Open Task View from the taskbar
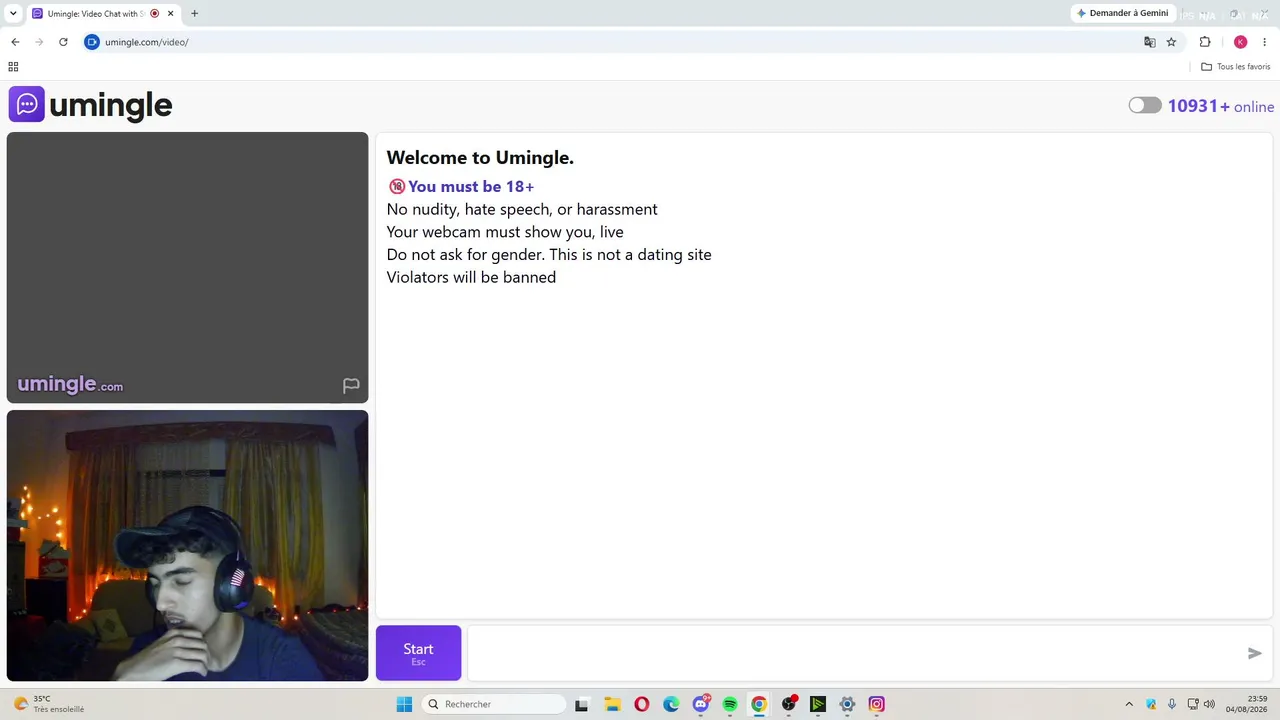This screenshot has width=1280, height=720. tap(581, 704)
